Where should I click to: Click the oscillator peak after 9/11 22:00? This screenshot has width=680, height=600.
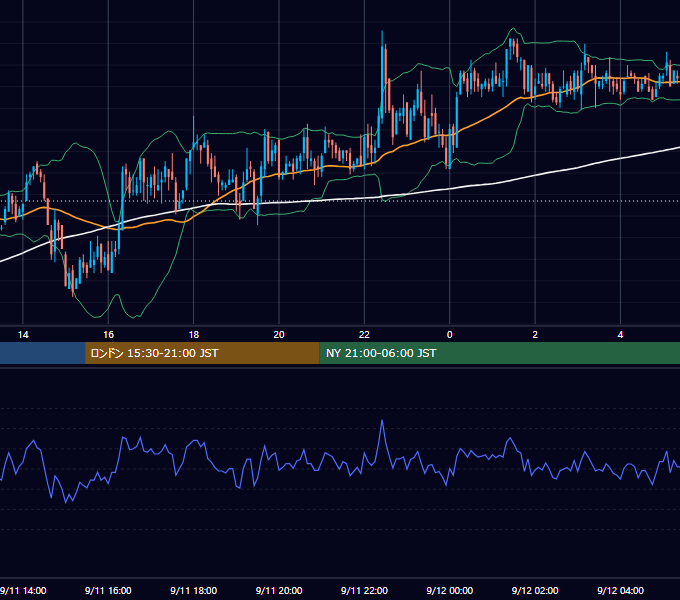[382, 421]
